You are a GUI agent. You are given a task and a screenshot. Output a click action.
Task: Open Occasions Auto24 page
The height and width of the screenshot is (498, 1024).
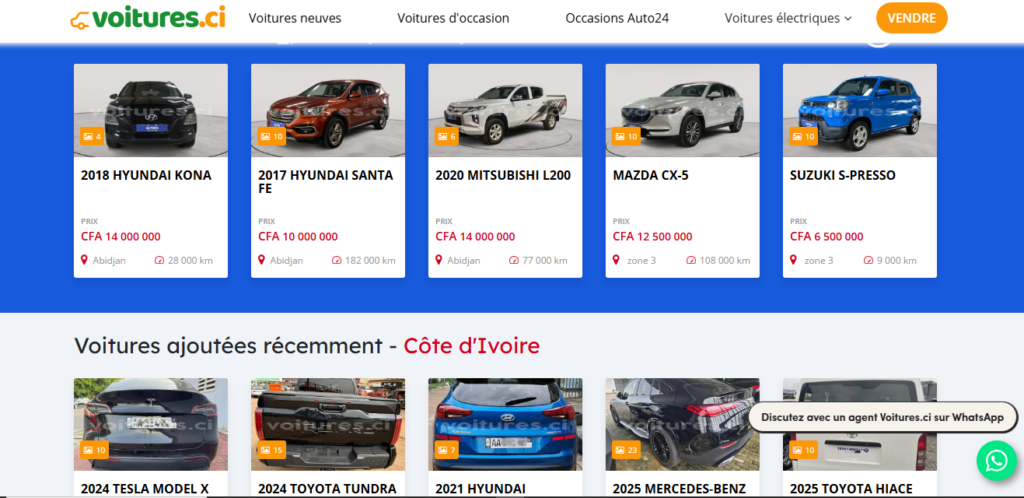click(616, 18)
